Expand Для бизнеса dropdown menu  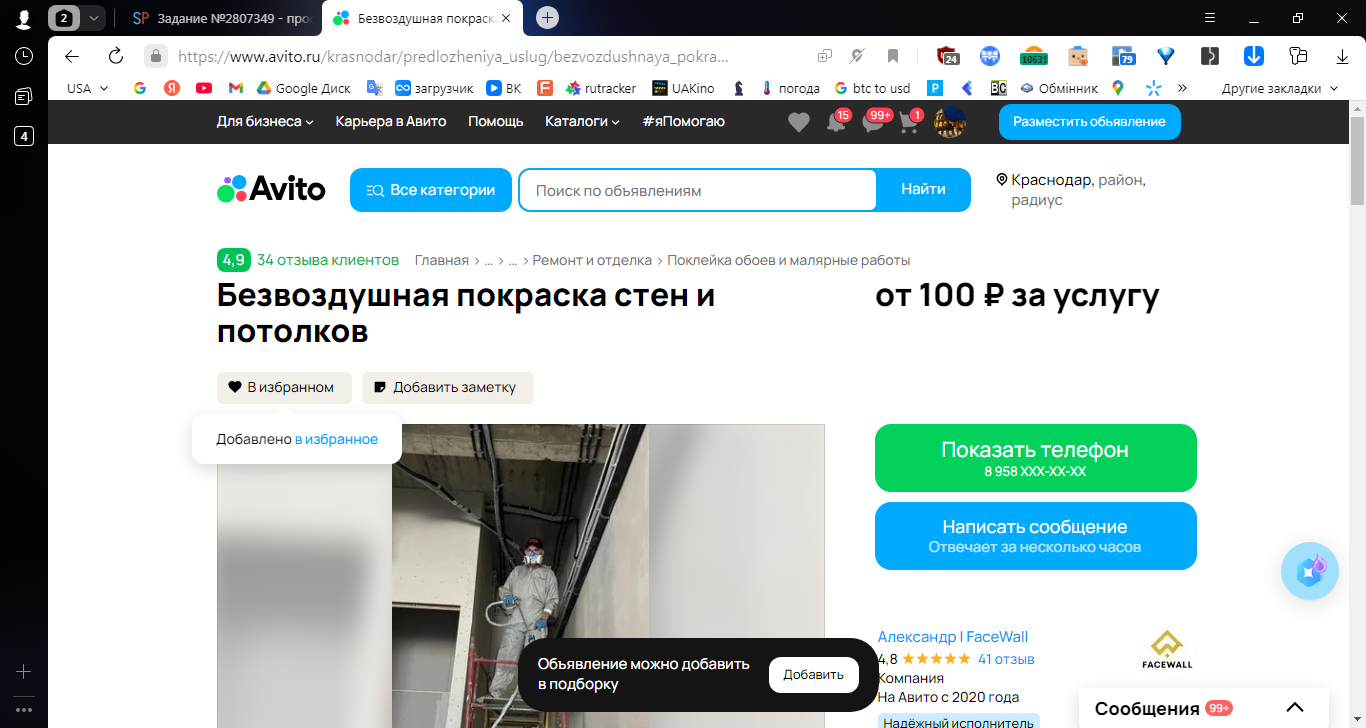tap(265, 121)
